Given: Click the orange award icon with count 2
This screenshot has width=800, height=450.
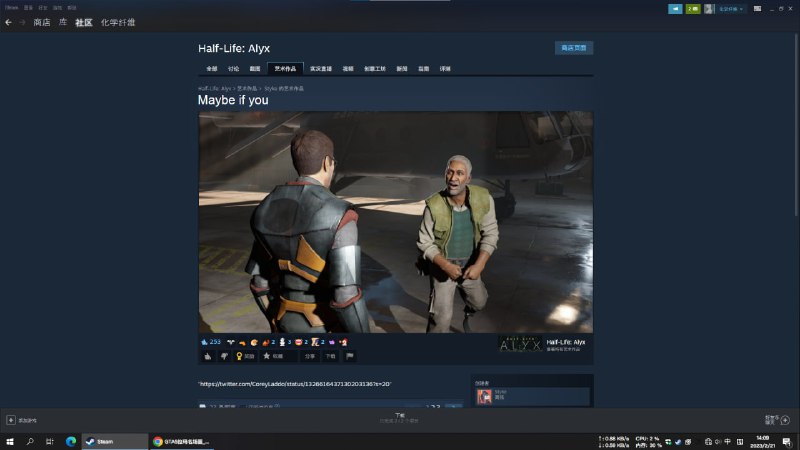Looking at the screenshot, I should pos(268,342).
